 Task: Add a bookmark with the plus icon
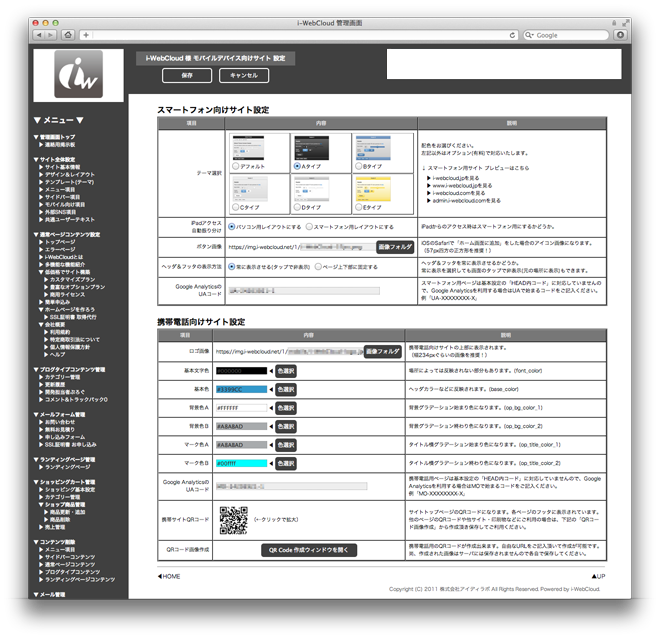[86, 35]
